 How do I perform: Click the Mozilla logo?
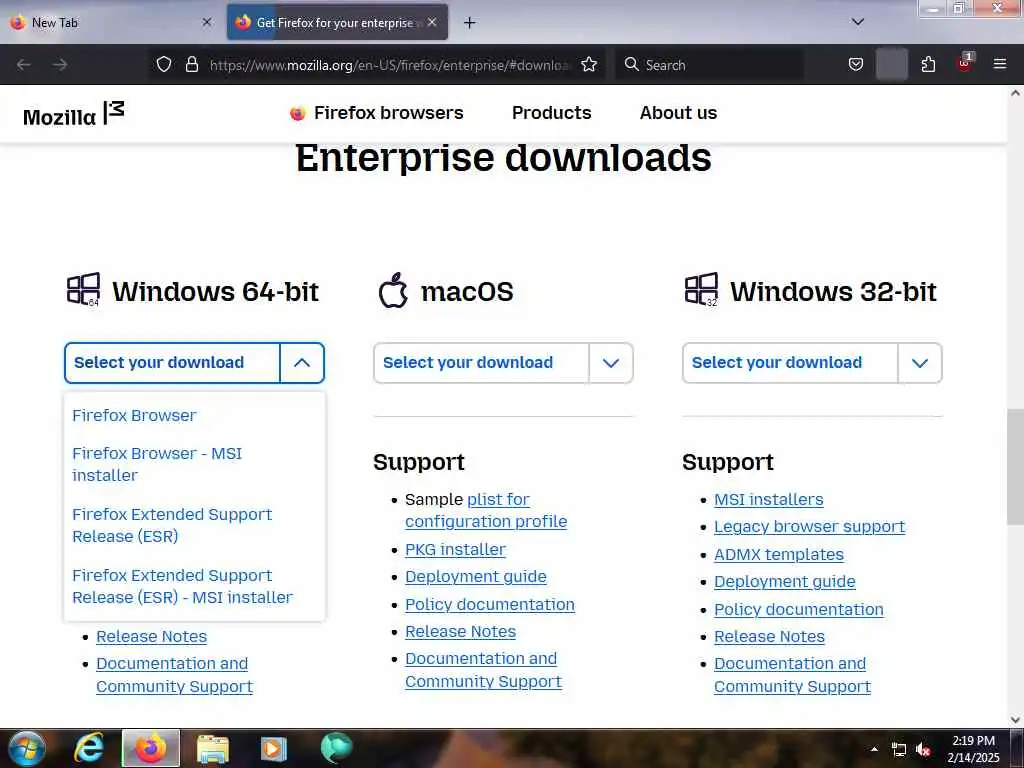[73, 114]
